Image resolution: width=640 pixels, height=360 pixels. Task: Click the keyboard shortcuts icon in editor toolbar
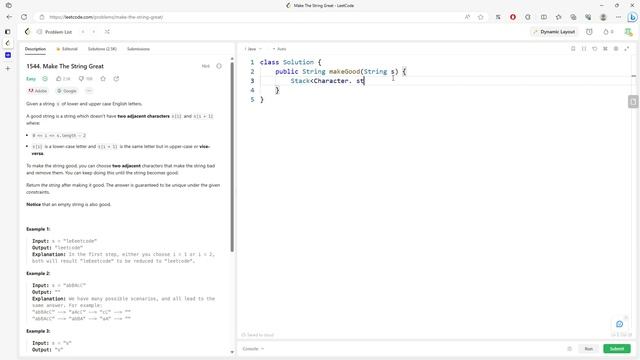605,49
